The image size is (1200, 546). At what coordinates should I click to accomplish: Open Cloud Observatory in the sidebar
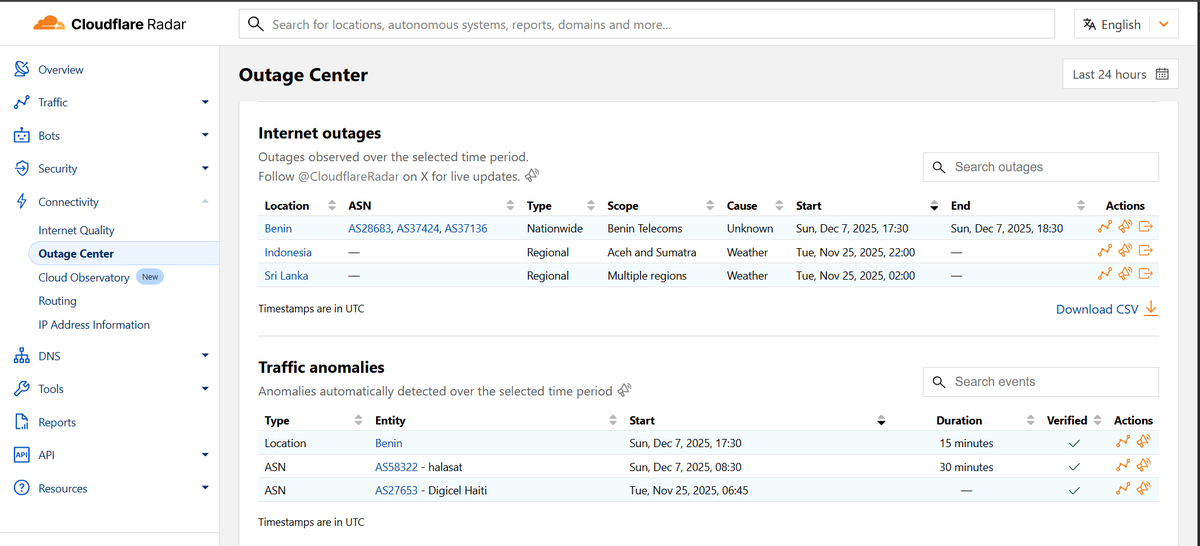pos(84,277)
